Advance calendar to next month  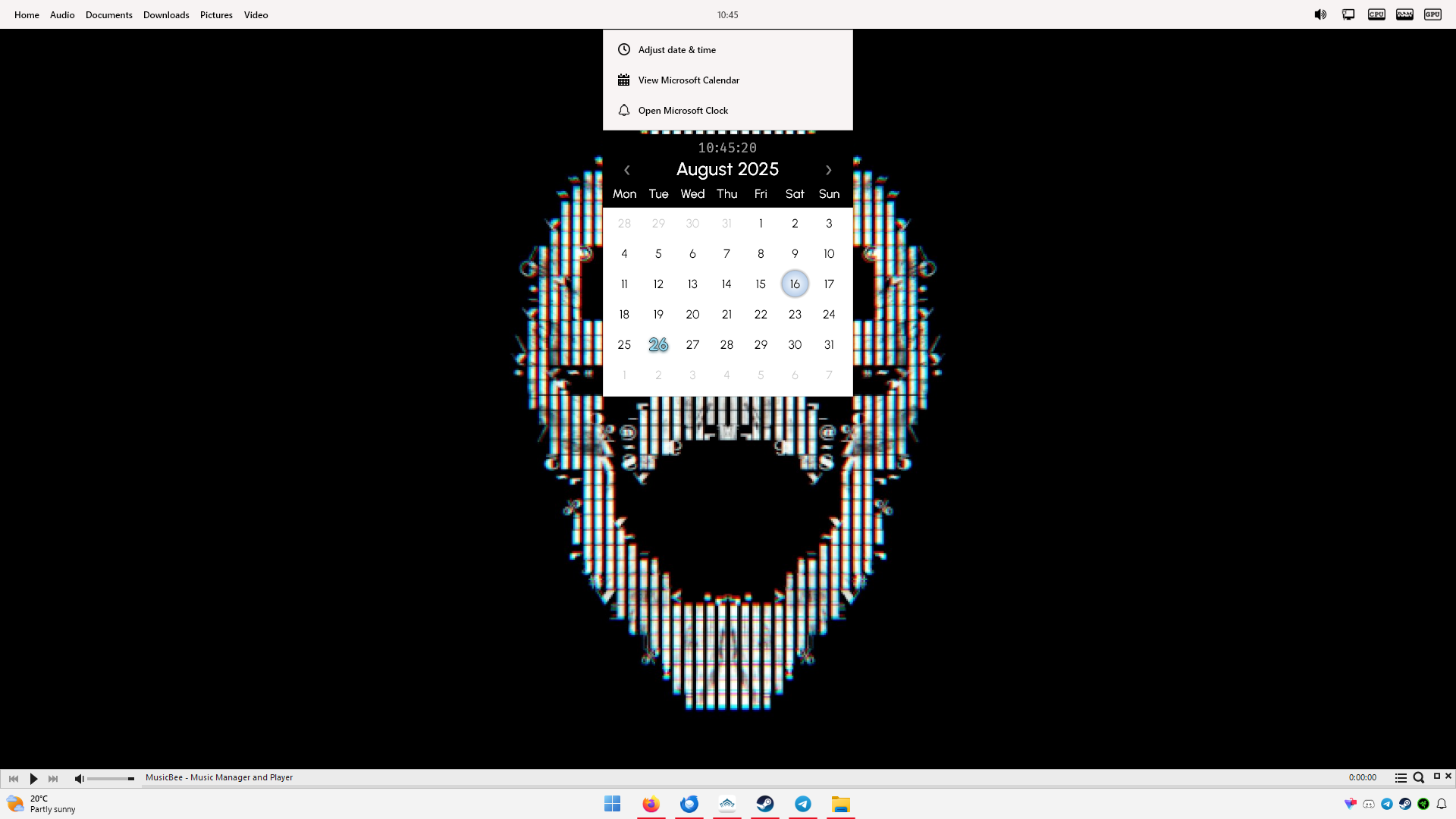[828, 170]
